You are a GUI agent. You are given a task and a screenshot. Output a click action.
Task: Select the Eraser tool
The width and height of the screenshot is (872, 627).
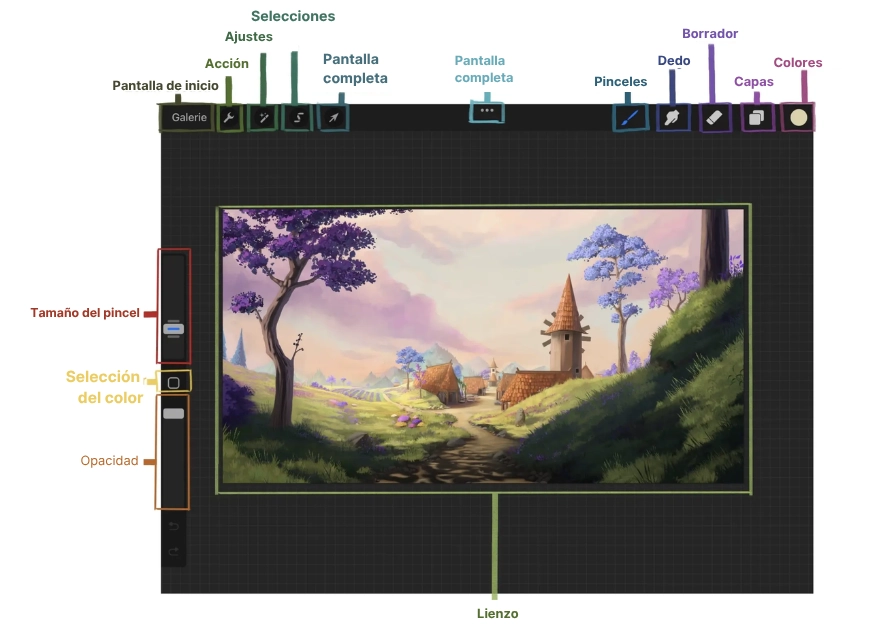click(x=714, y=117)
